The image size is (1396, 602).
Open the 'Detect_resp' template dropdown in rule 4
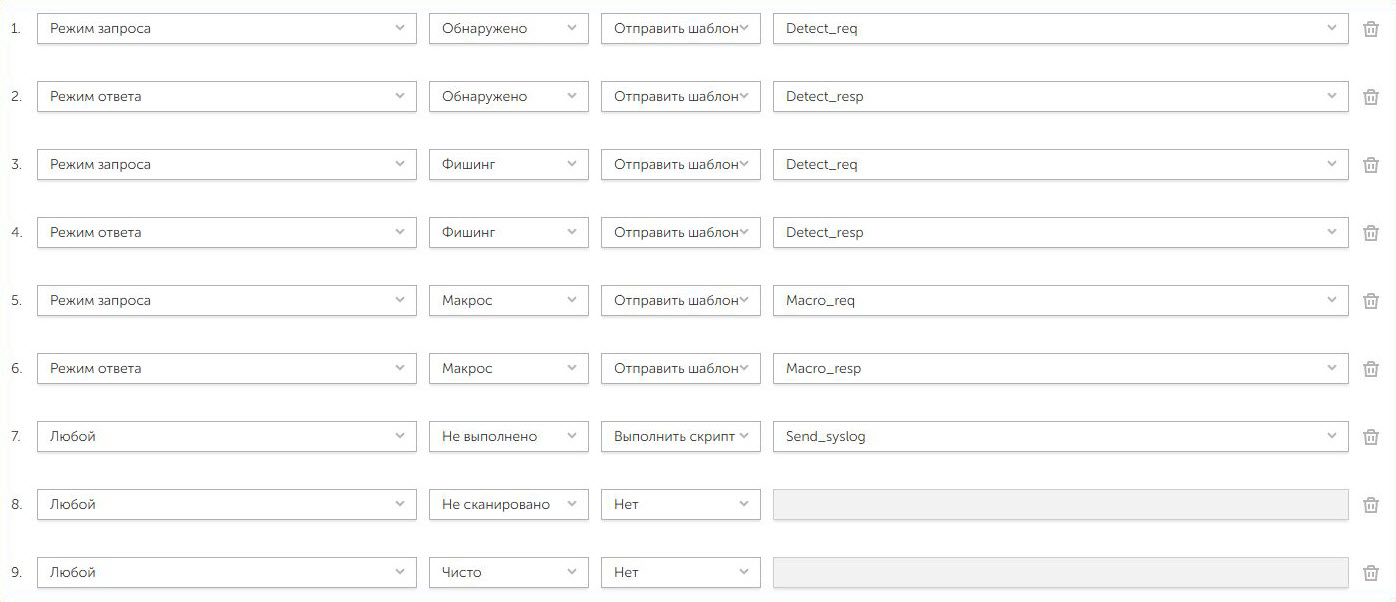(1061, 233)
